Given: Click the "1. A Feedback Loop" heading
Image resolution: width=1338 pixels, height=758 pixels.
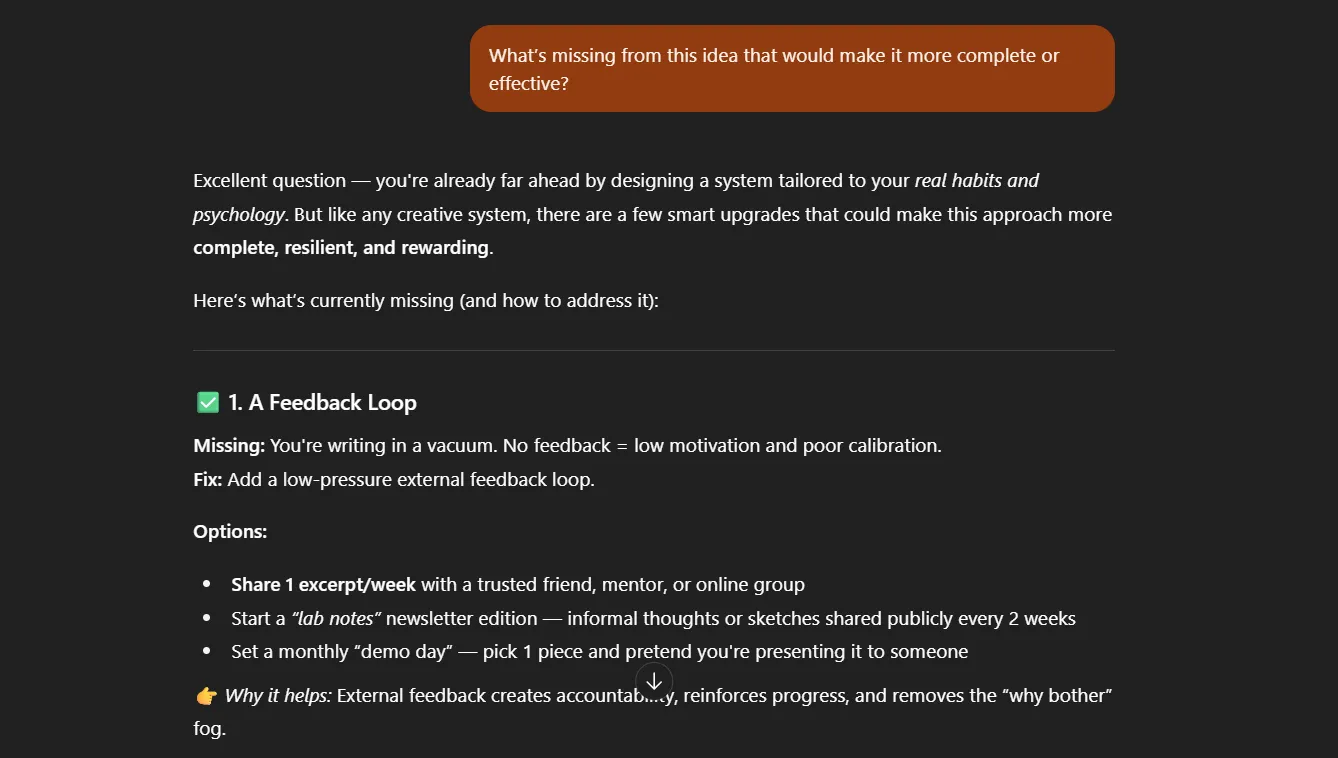Looking at the screenshot, I should click(x=322, y=403).
